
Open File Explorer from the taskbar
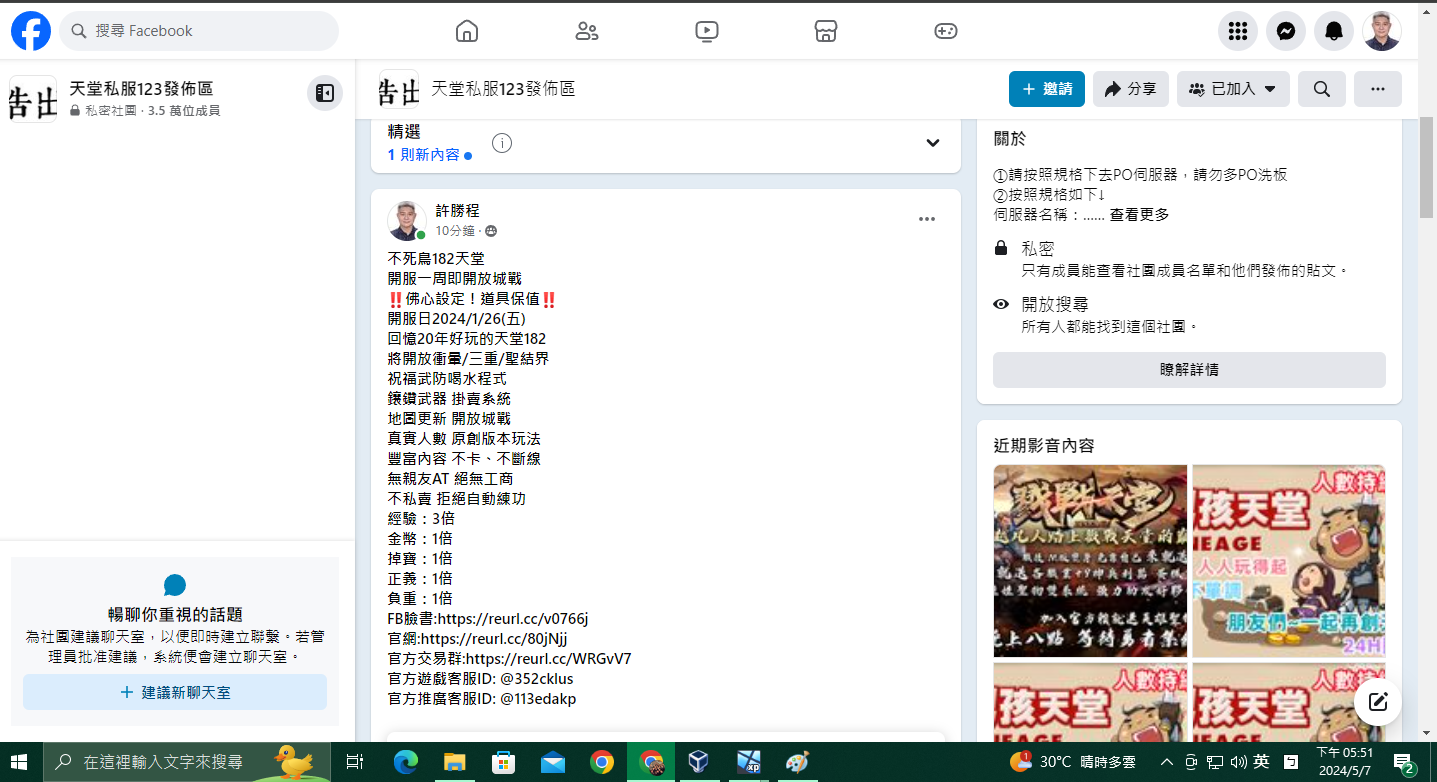pyautogui.click(x=454, y=761)
